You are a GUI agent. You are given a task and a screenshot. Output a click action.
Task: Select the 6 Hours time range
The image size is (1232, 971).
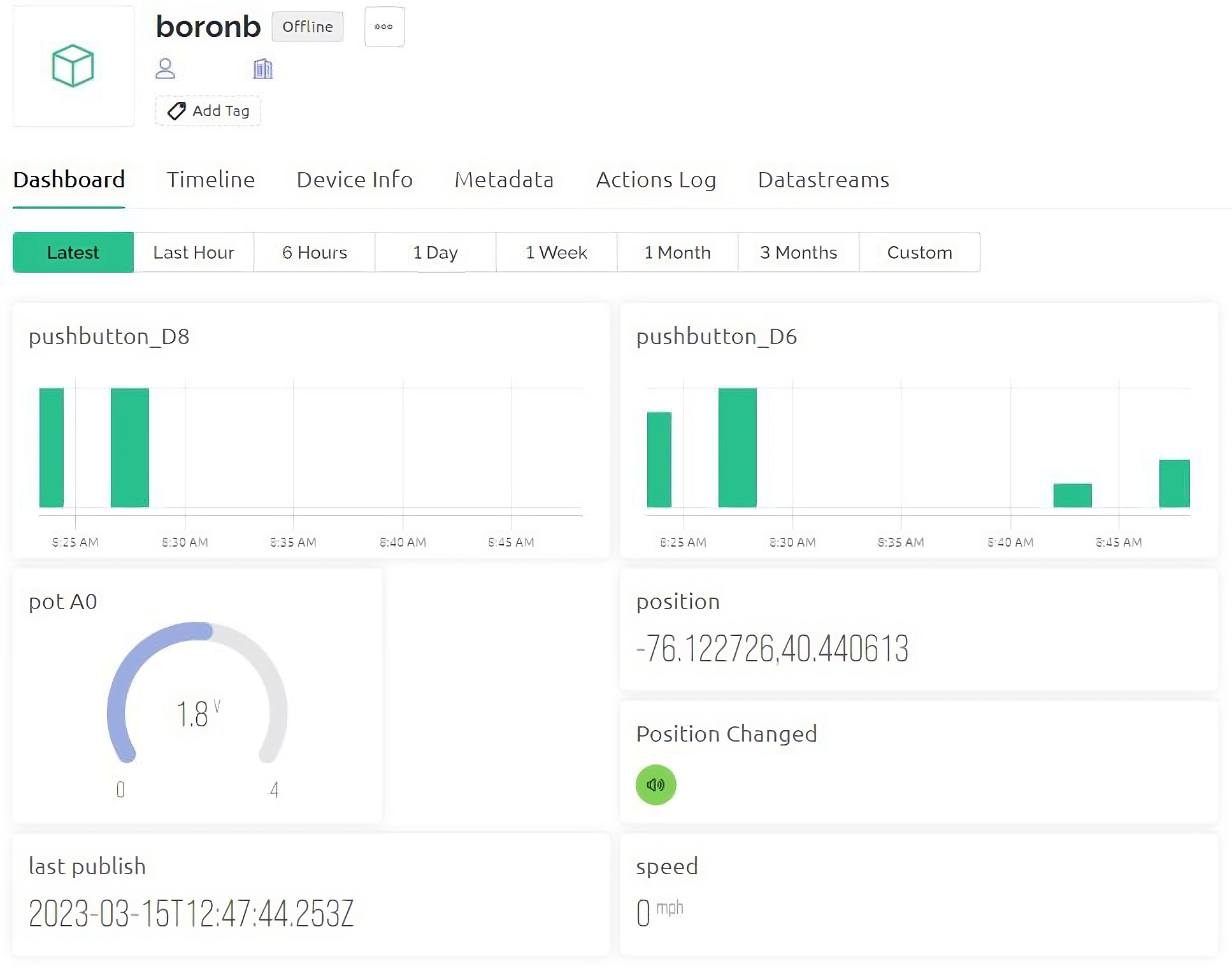pyautogui.click(x=314, y=252)
